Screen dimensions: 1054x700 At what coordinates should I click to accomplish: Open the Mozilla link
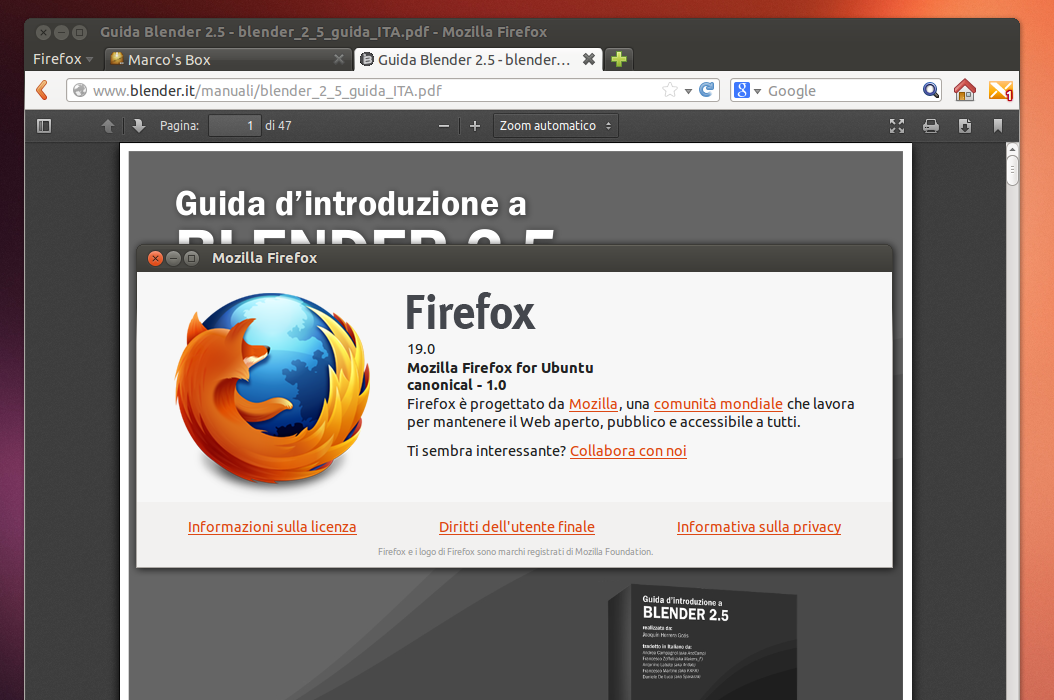(x=593, y=403)
